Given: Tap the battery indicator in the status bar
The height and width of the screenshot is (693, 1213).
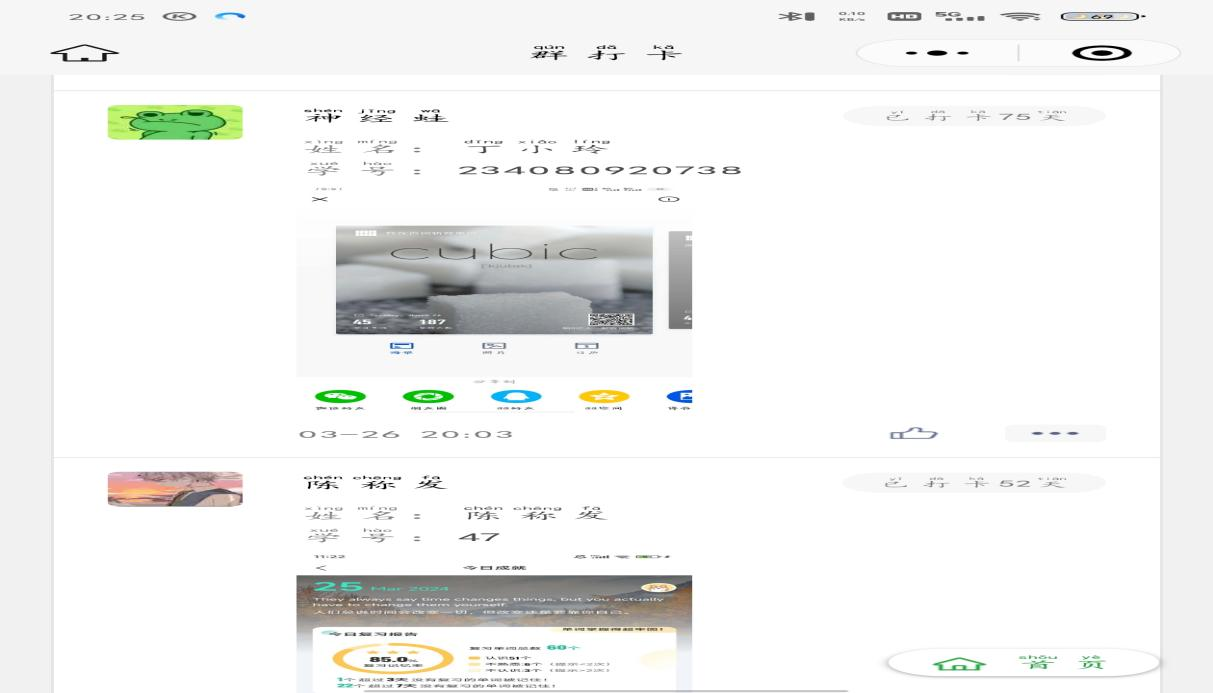Looking at the screenshot, I should pos(1103,17).
